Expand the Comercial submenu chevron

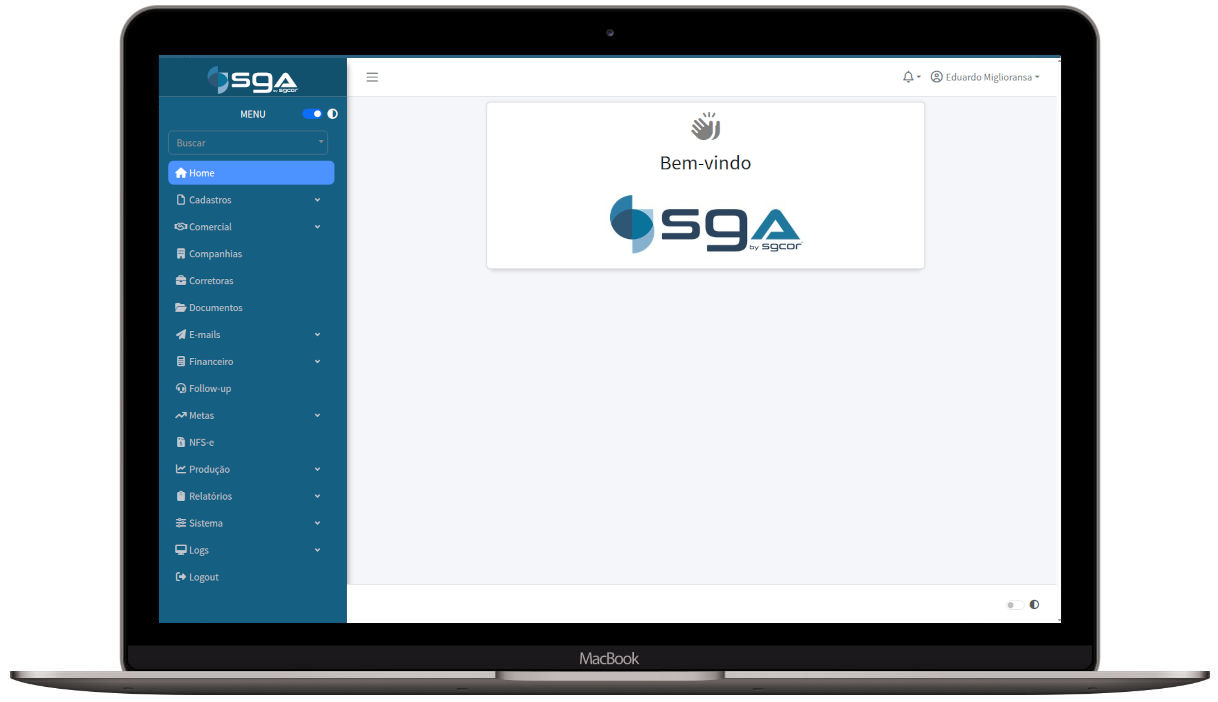click(318, 227)
